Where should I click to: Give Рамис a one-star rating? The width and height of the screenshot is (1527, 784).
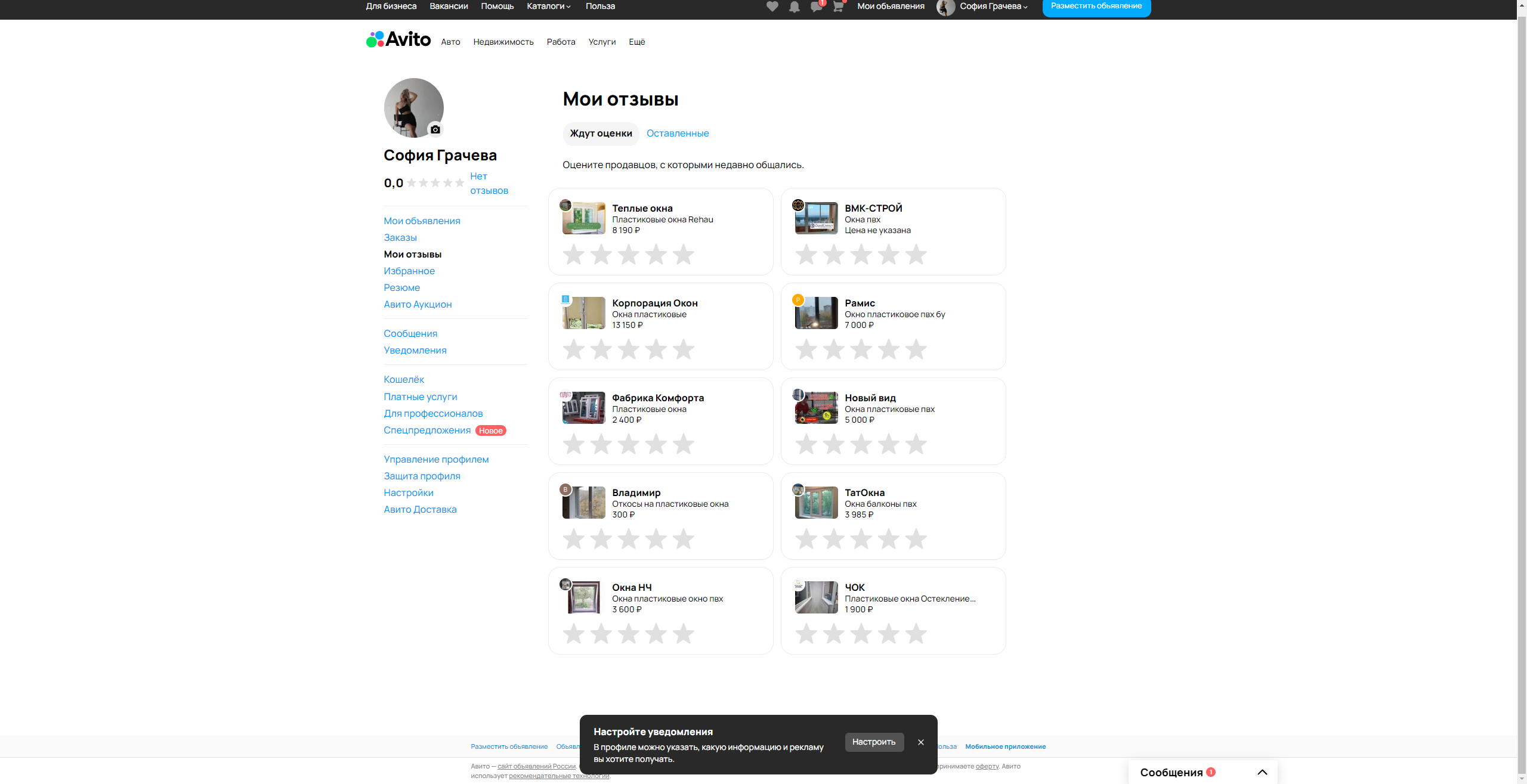[806, 349]
